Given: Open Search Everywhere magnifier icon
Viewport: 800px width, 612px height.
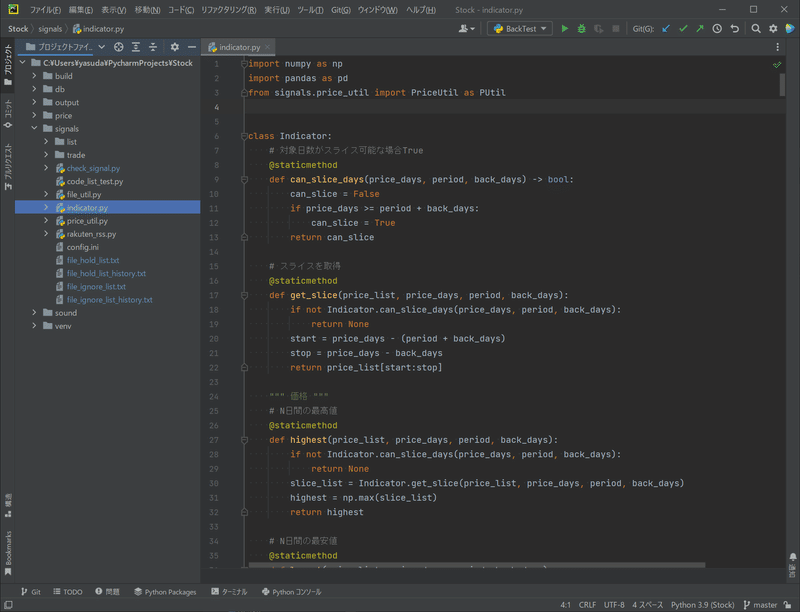Looking at the screenshot, I should [756, 29].
